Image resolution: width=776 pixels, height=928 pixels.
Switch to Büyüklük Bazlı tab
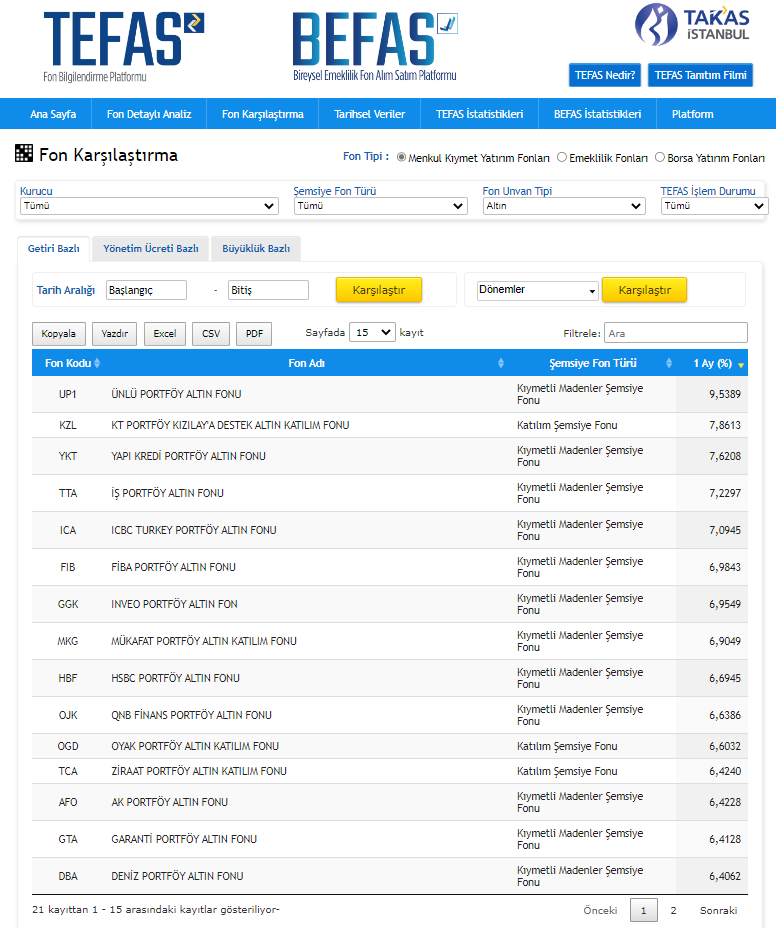pos(256,249)
